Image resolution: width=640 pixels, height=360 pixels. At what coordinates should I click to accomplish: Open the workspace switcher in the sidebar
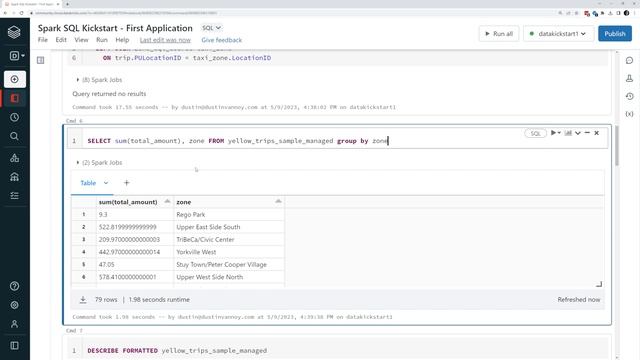tap(17, 56)
